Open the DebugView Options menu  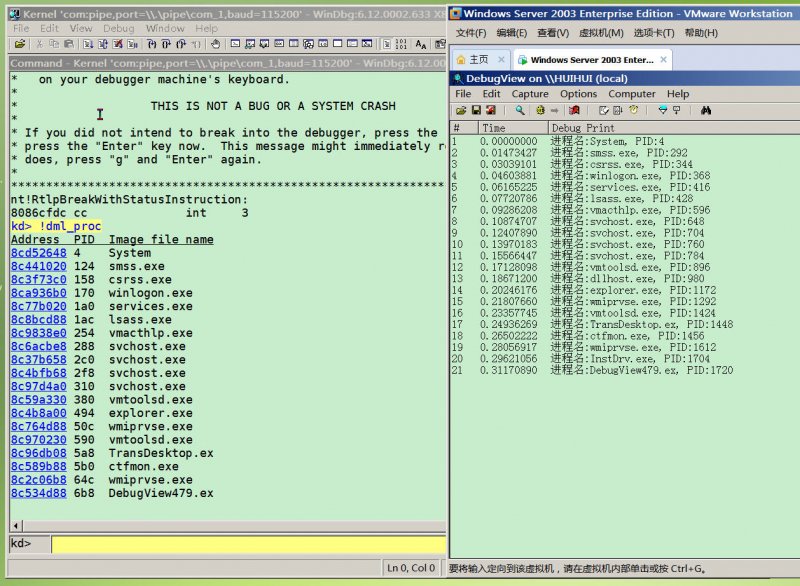click(578, 94)
